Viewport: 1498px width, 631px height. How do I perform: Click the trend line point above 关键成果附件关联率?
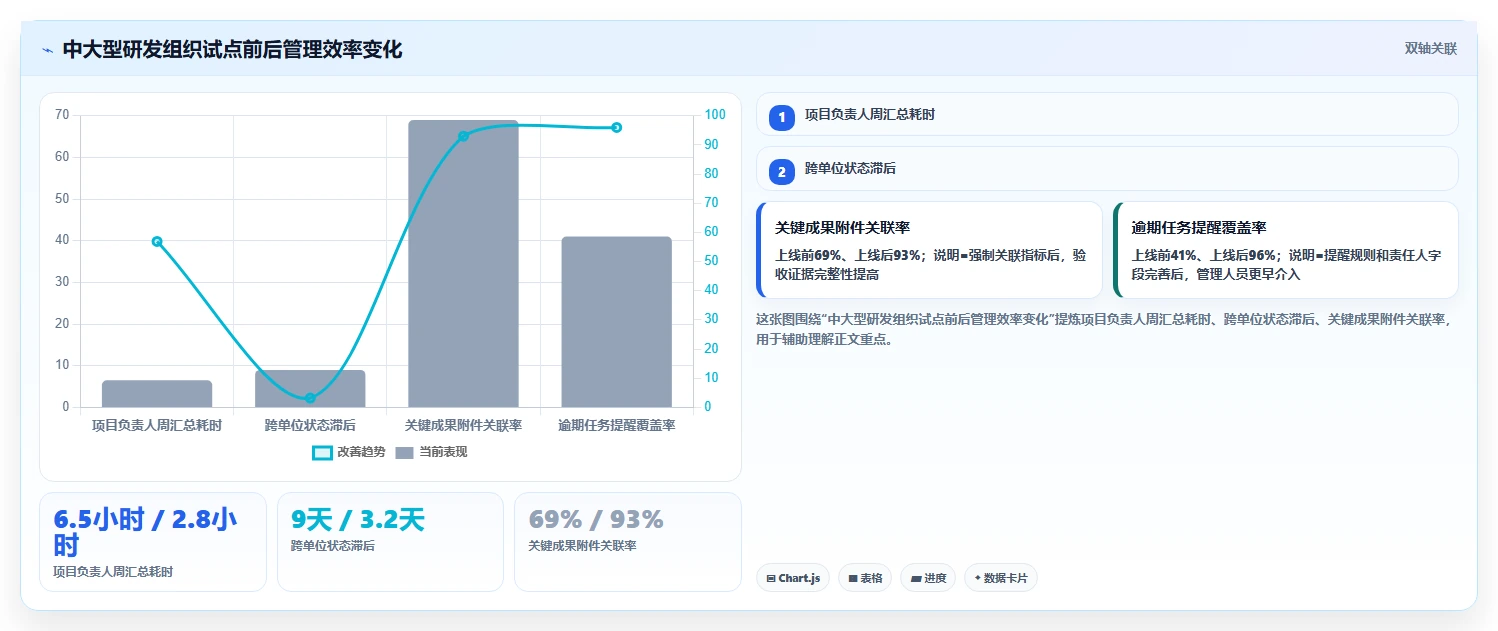(x=463, y=136)
